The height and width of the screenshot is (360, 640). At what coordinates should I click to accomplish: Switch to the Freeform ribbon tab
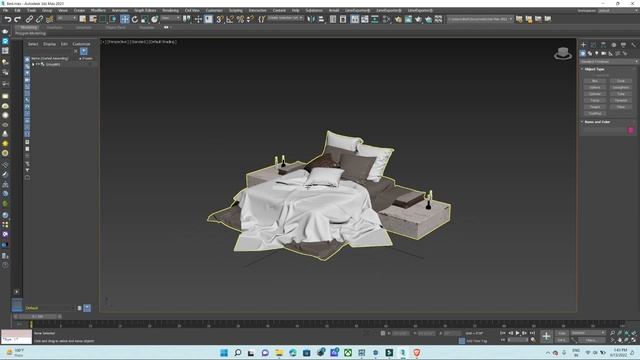point(54,28)
